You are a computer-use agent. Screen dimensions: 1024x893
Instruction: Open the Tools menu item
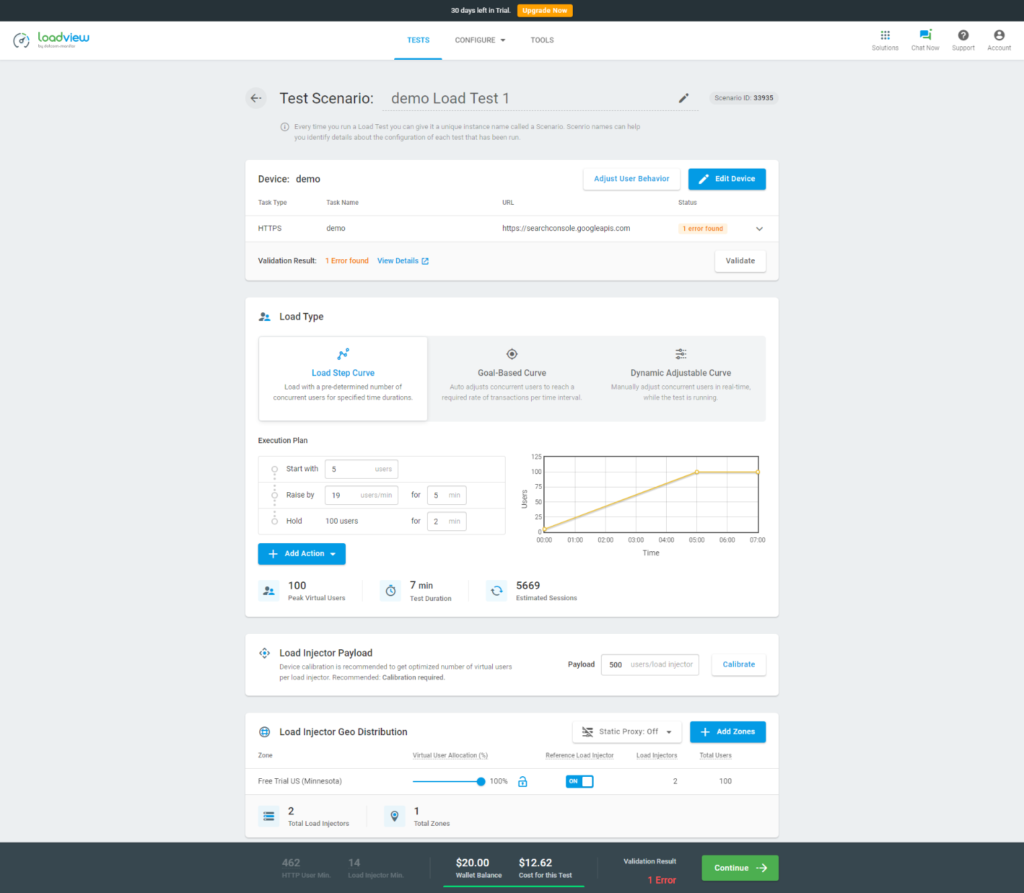[542, 41]
